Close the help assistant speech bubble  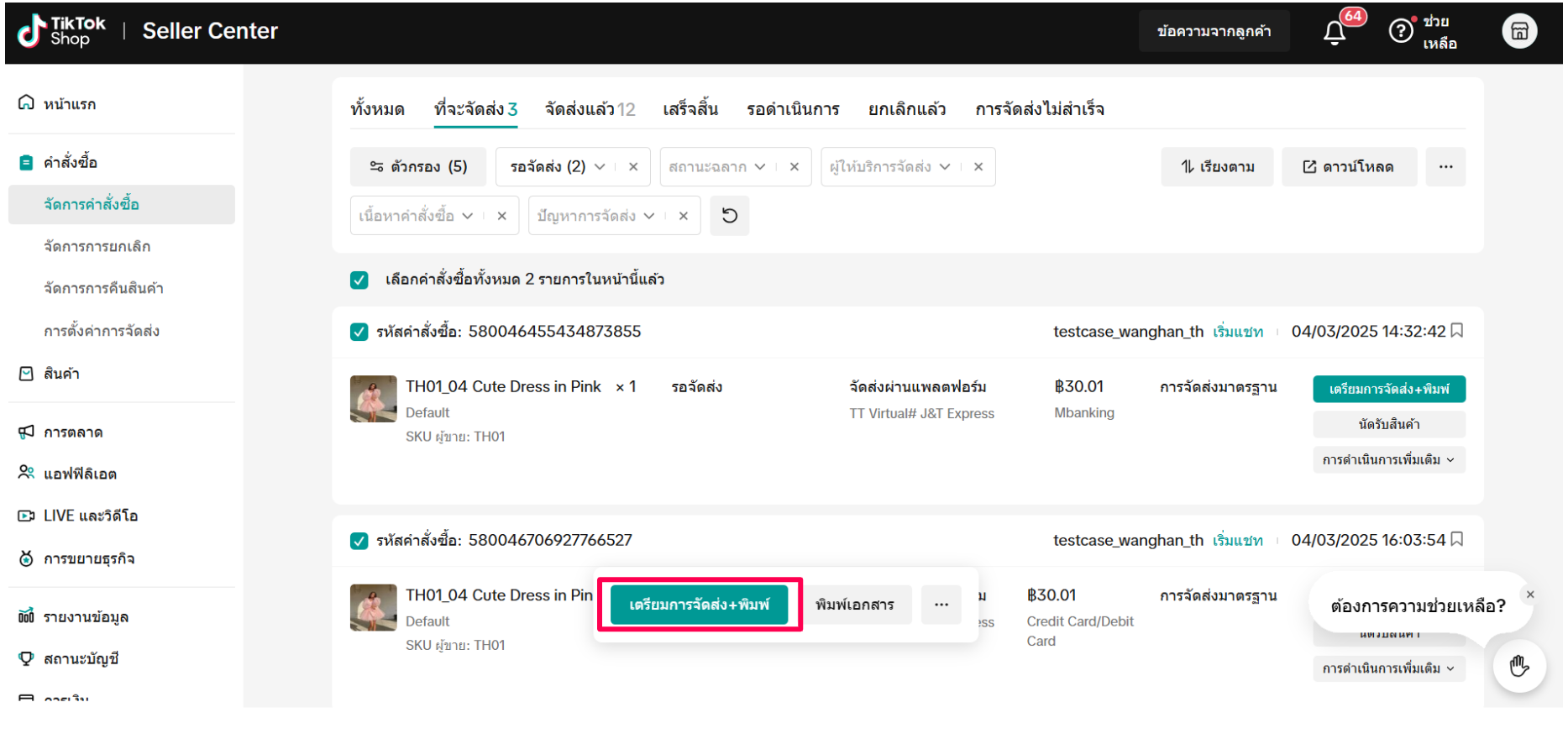tap(1529, 595)
